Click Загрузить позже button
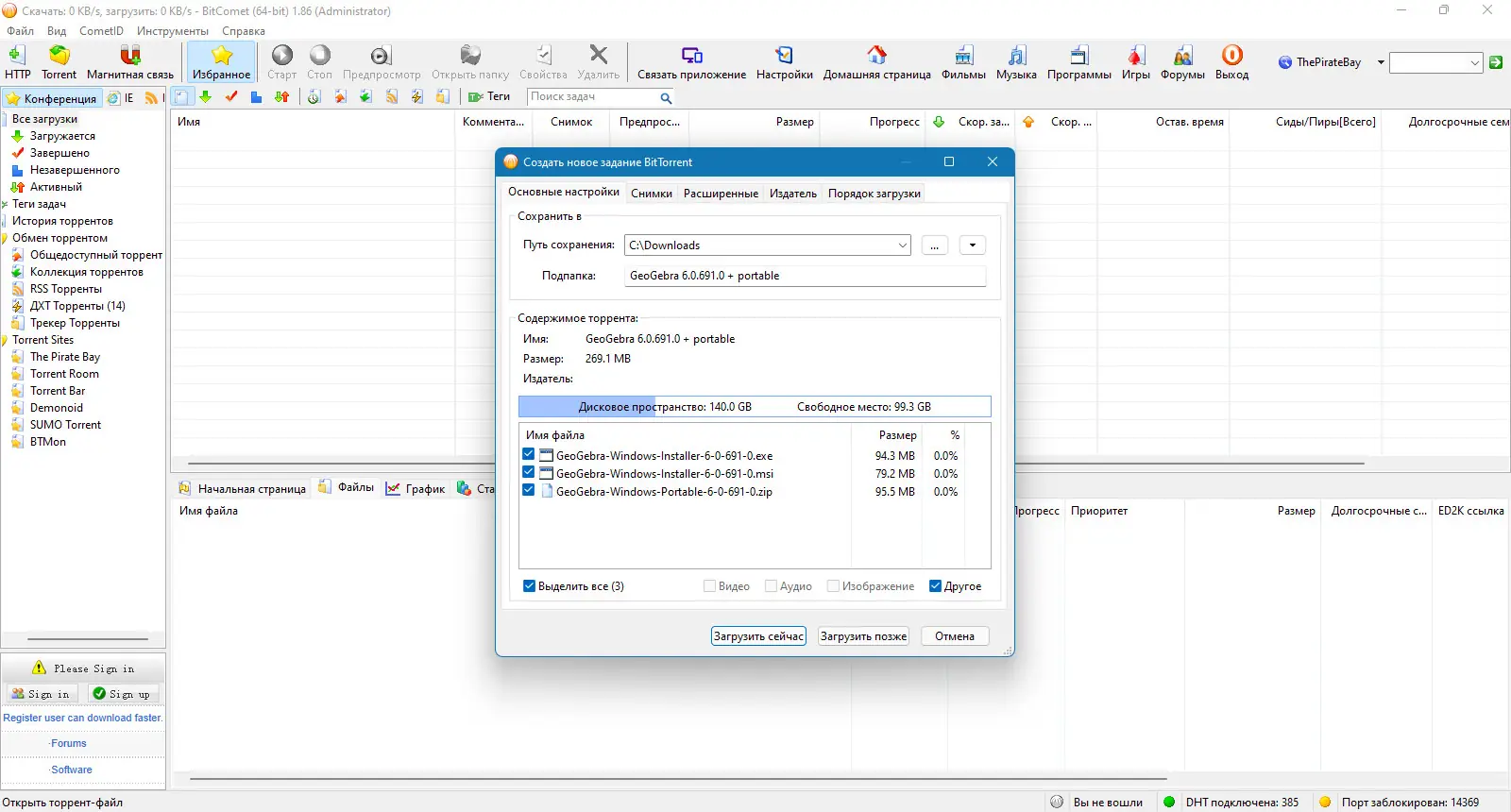The image size is (1511, 812). (863, 636)
